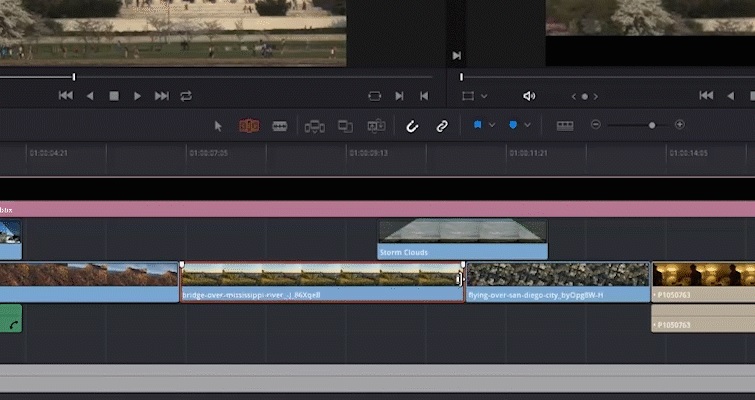Image resolution: width=755 pixels, height=400 pixels.
Task: Toggle loop playback in source viewer
Action: 186,96
